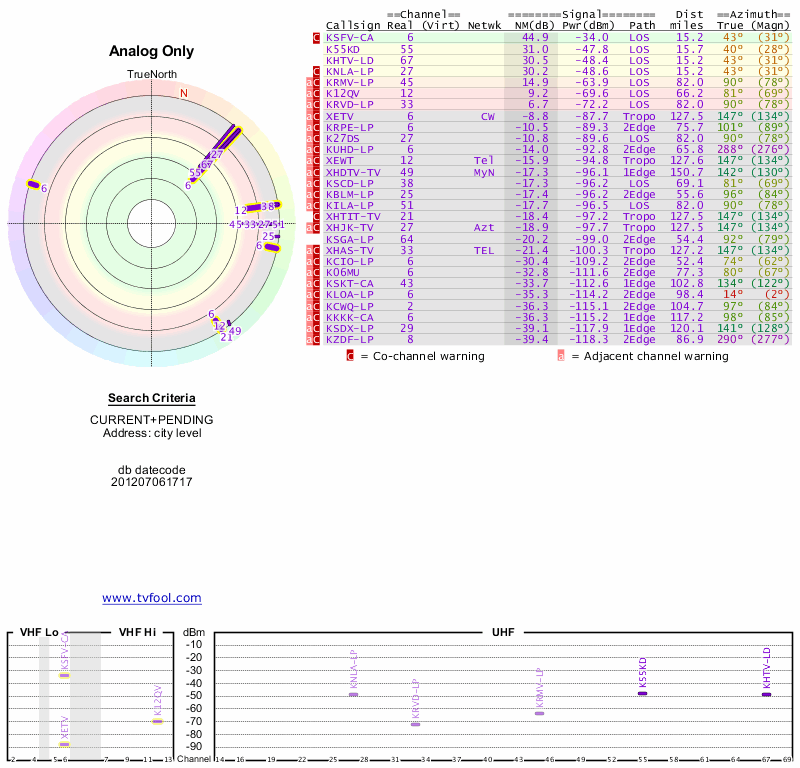This screenshot has width=800, height=768.
Task: Click the pink a legend icon for adjacent channel
Action: (x=561, y=356)
